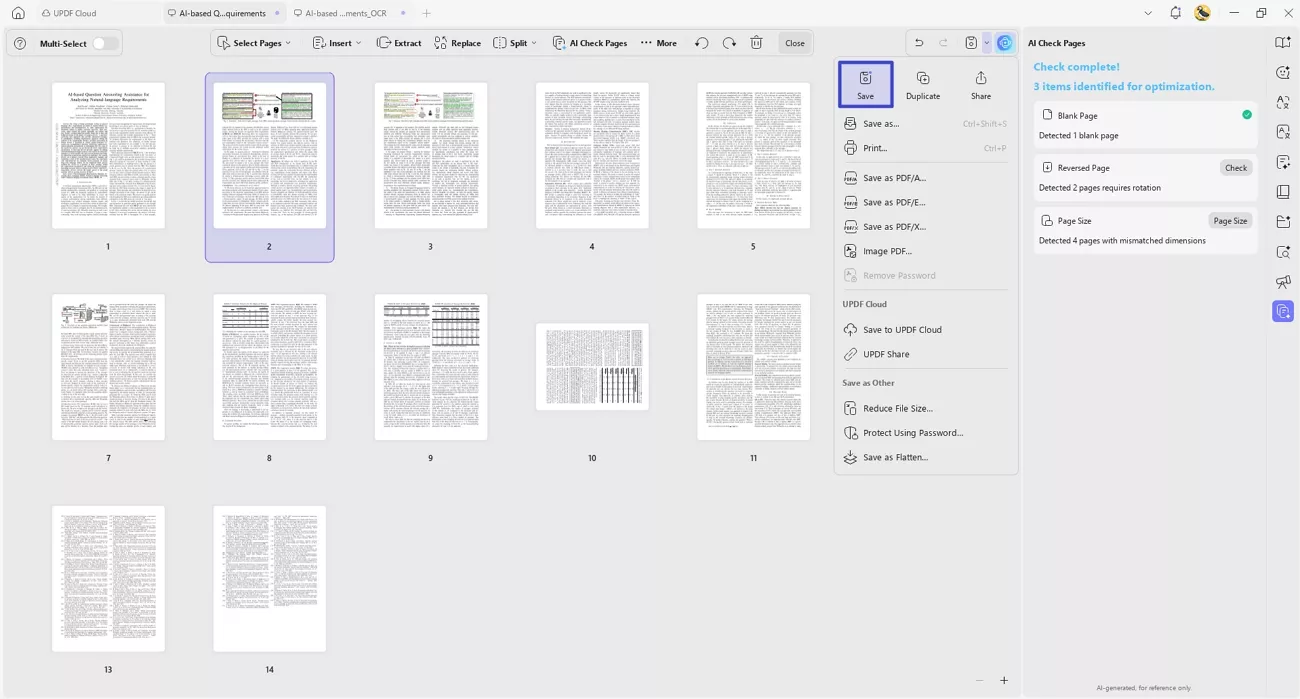This screenshot has width=1300, height=699.
Task: Click the Redo icon
Action: click(x=729, y=43)
